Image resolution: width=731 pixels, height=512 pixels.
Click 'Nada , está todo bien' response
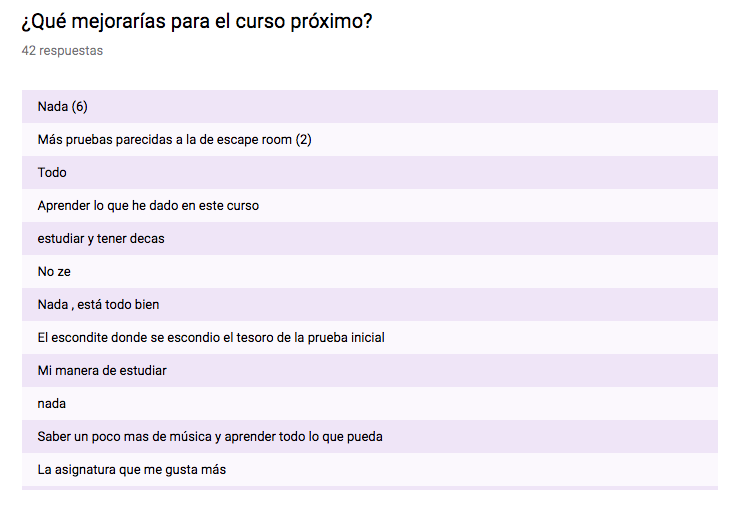click(370, 304)
